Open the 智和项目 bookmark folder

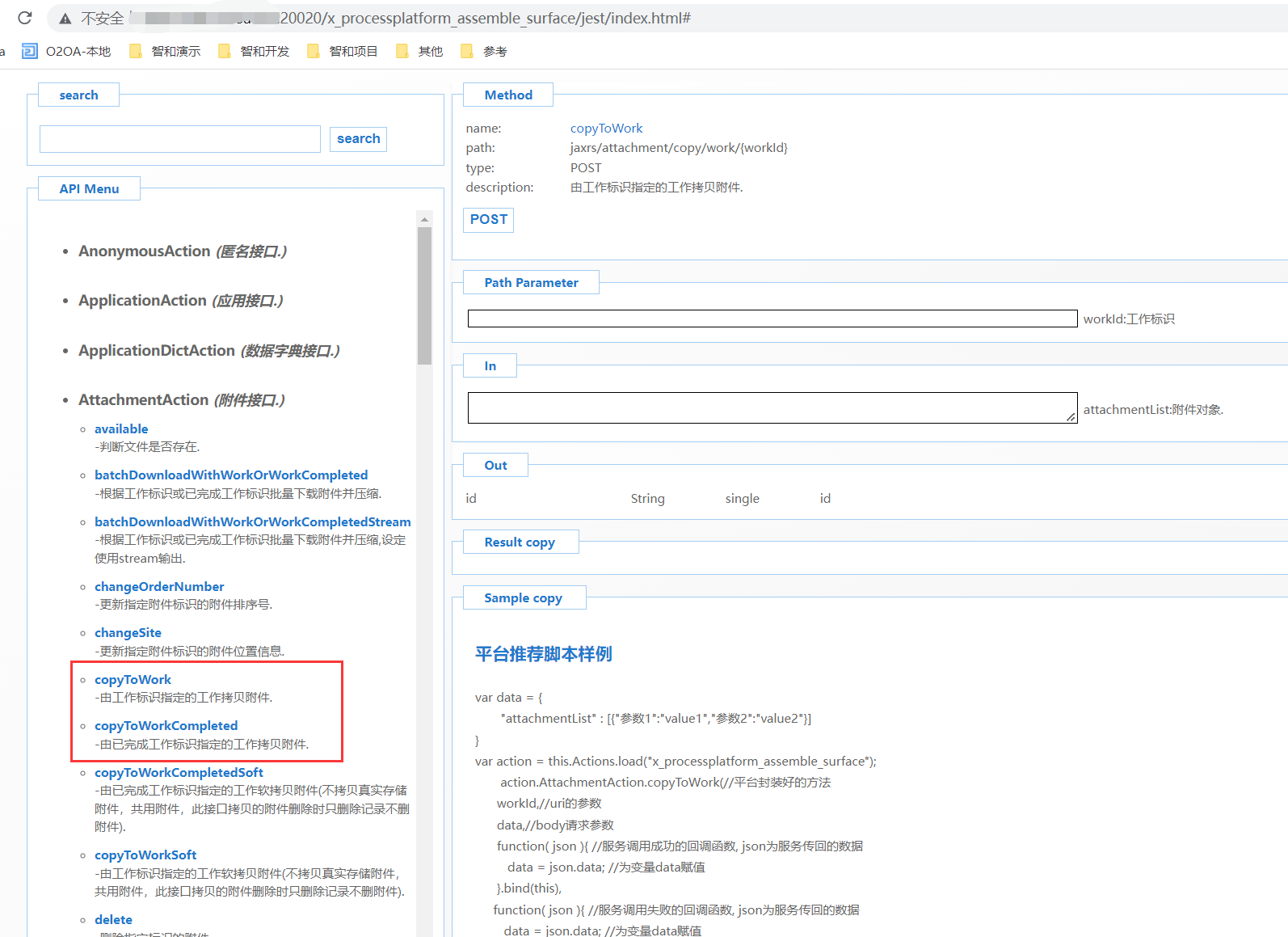[x=343, y=51]
